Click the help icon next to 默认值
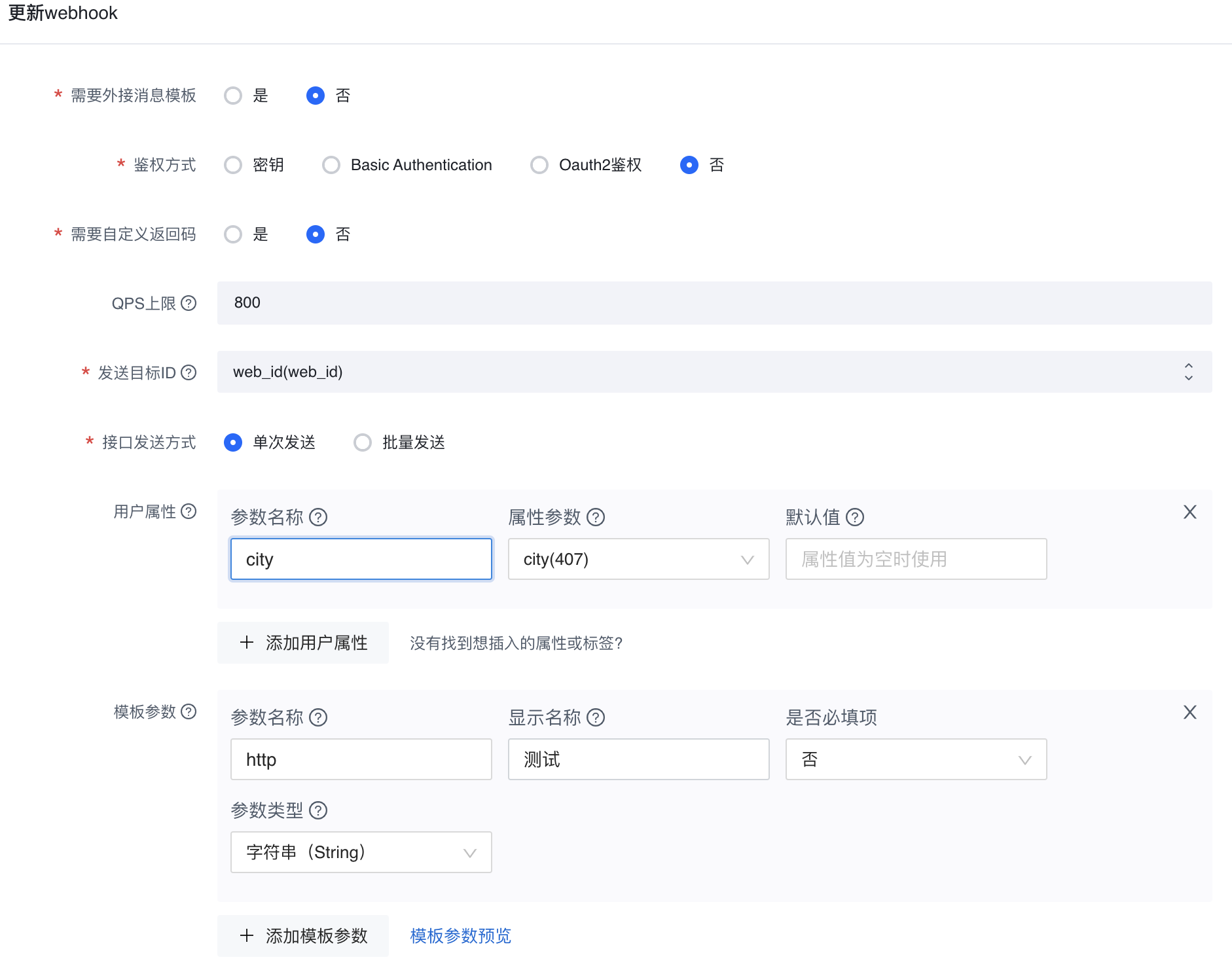 855,517
